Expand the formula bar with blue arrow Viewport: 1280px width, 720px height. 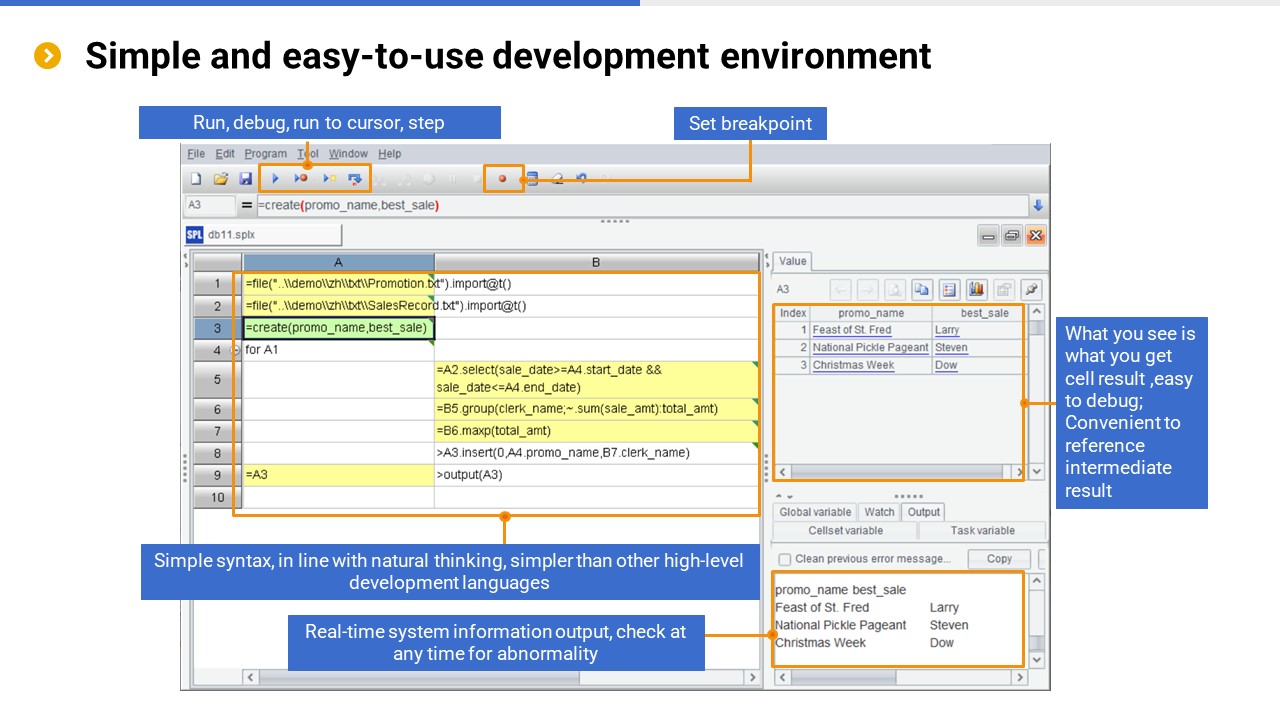[1037, 205]
